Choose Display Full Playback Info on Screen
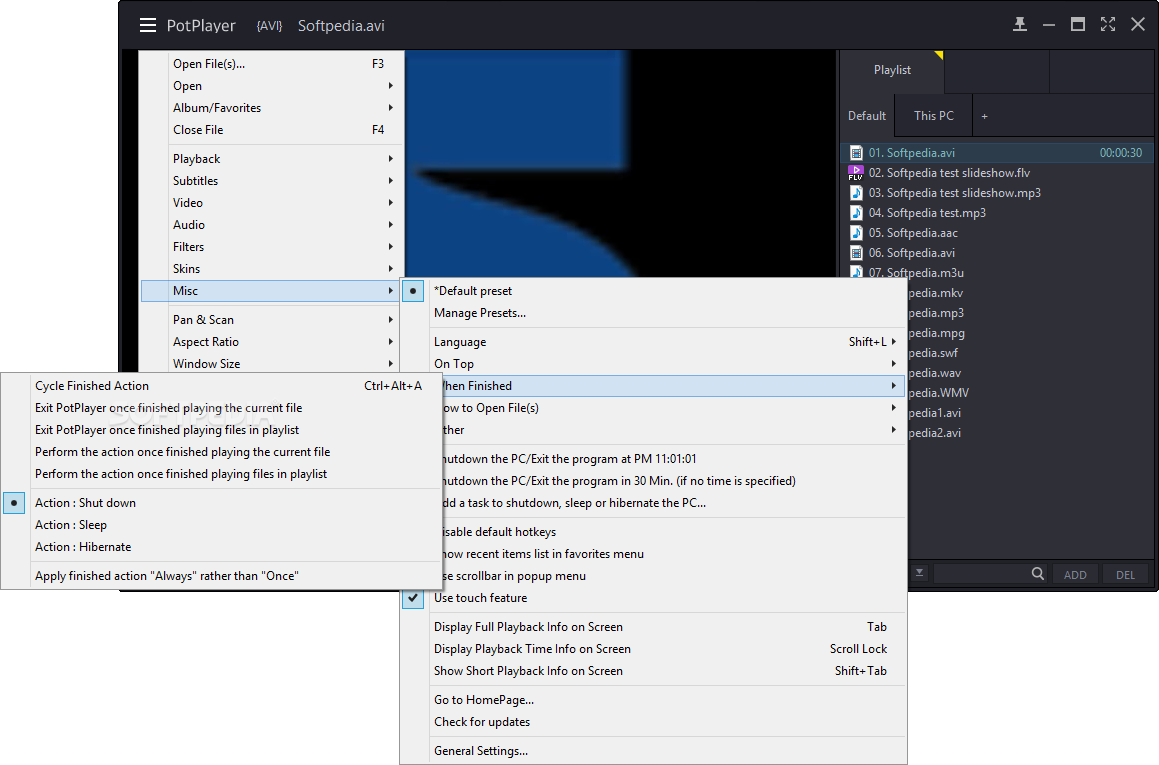 point(653,627)
